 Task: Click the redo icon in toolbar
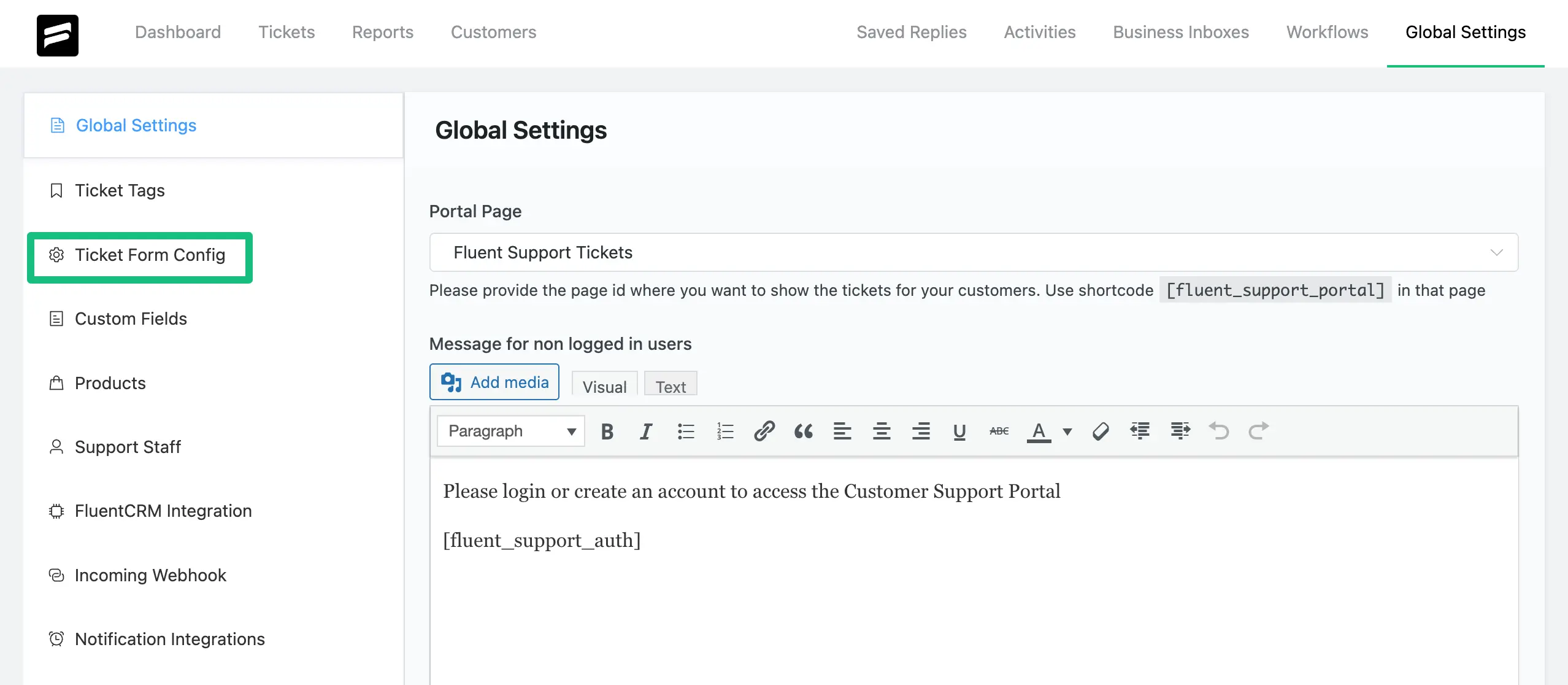click(x=1258, y=431)
